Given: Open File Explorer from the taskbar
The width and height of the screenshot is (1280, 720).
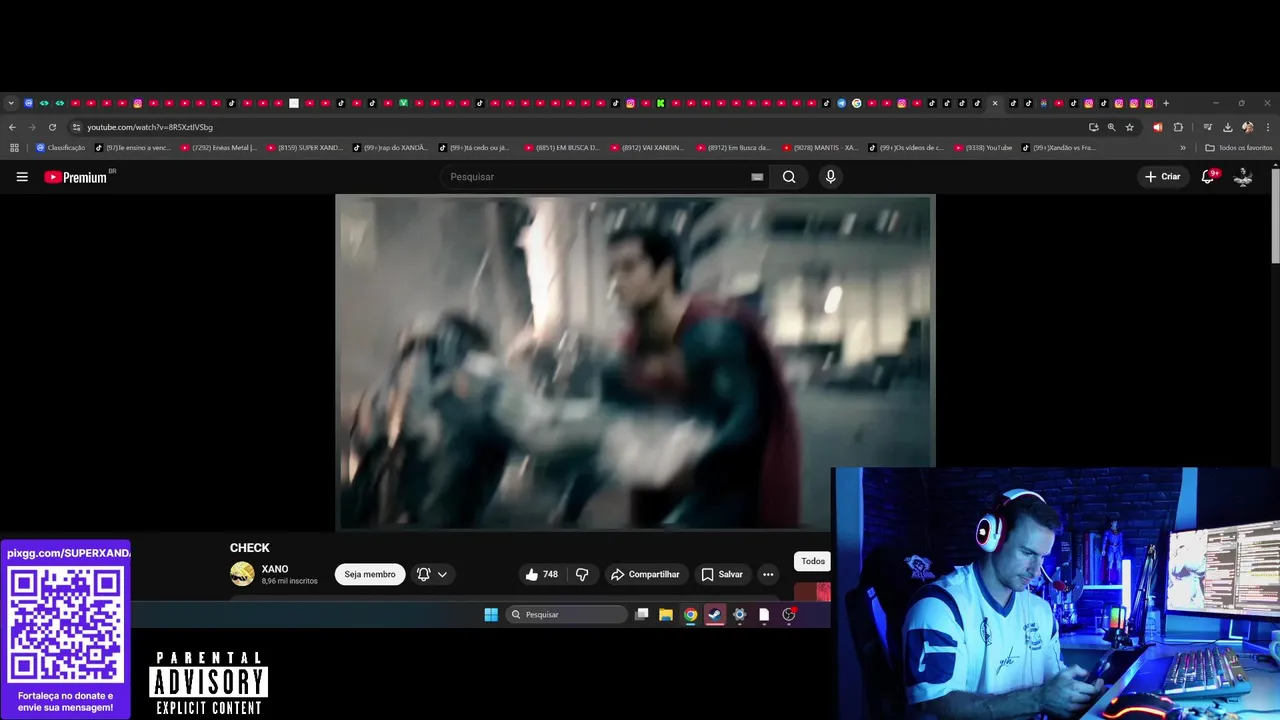Looking at the screenshot, I should tap(666, 615).
